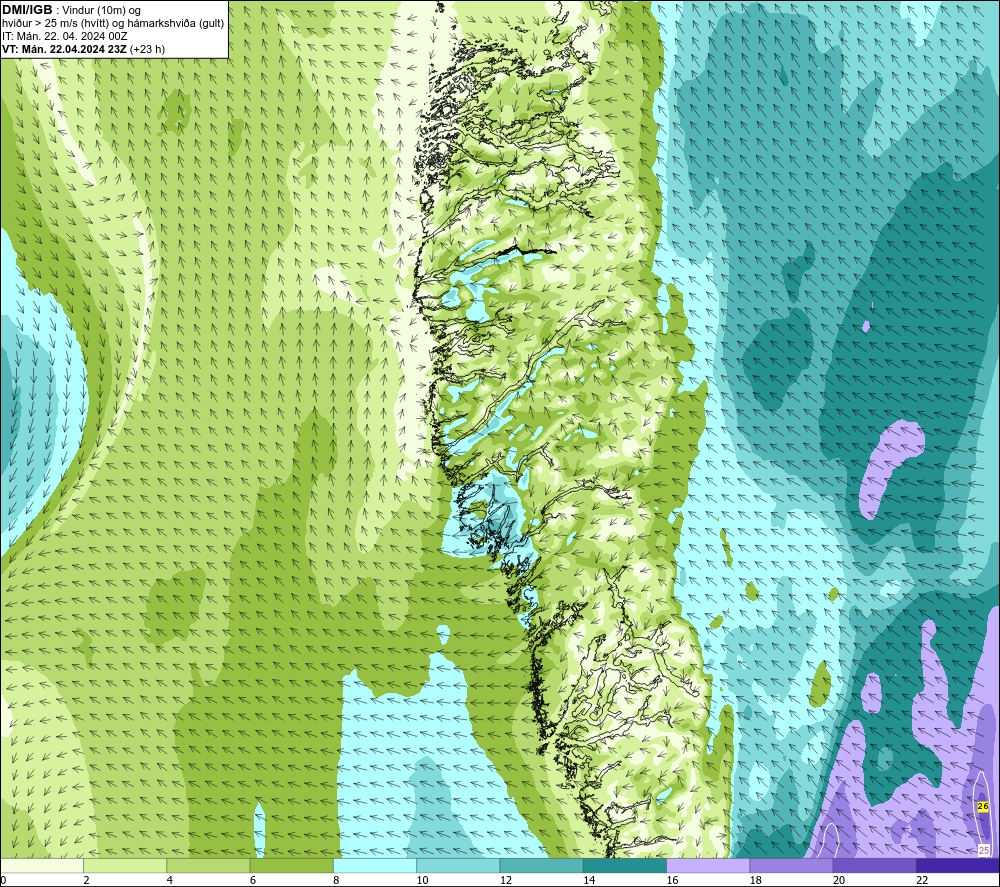This screenshot has width=1000, height=887.
Task: Pick the darker green 6–8 m/s color swatch
Action: click(291, 865)
